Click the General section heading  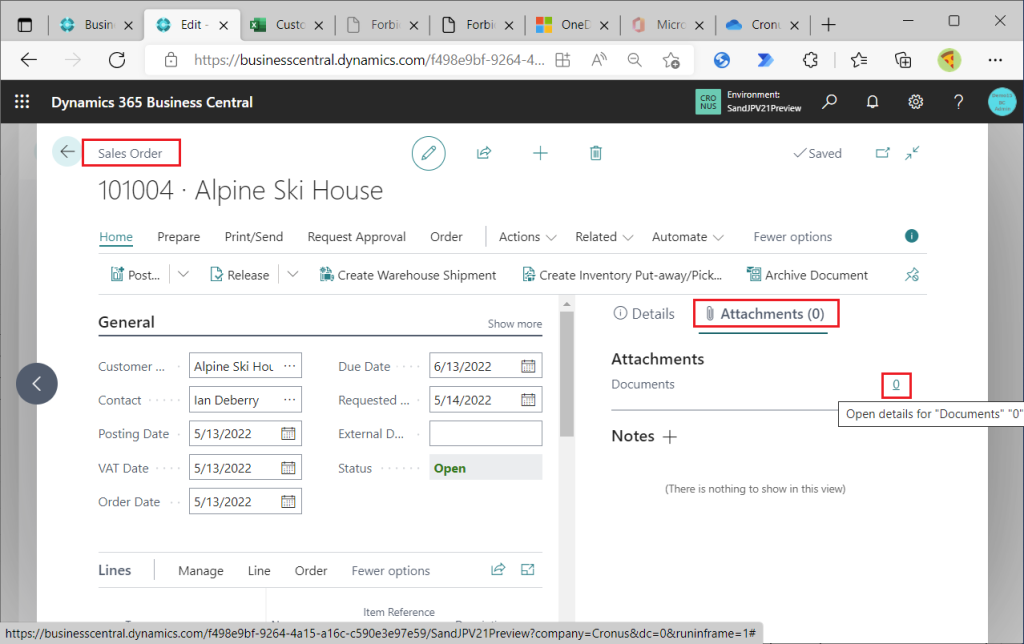click(126, 323)
